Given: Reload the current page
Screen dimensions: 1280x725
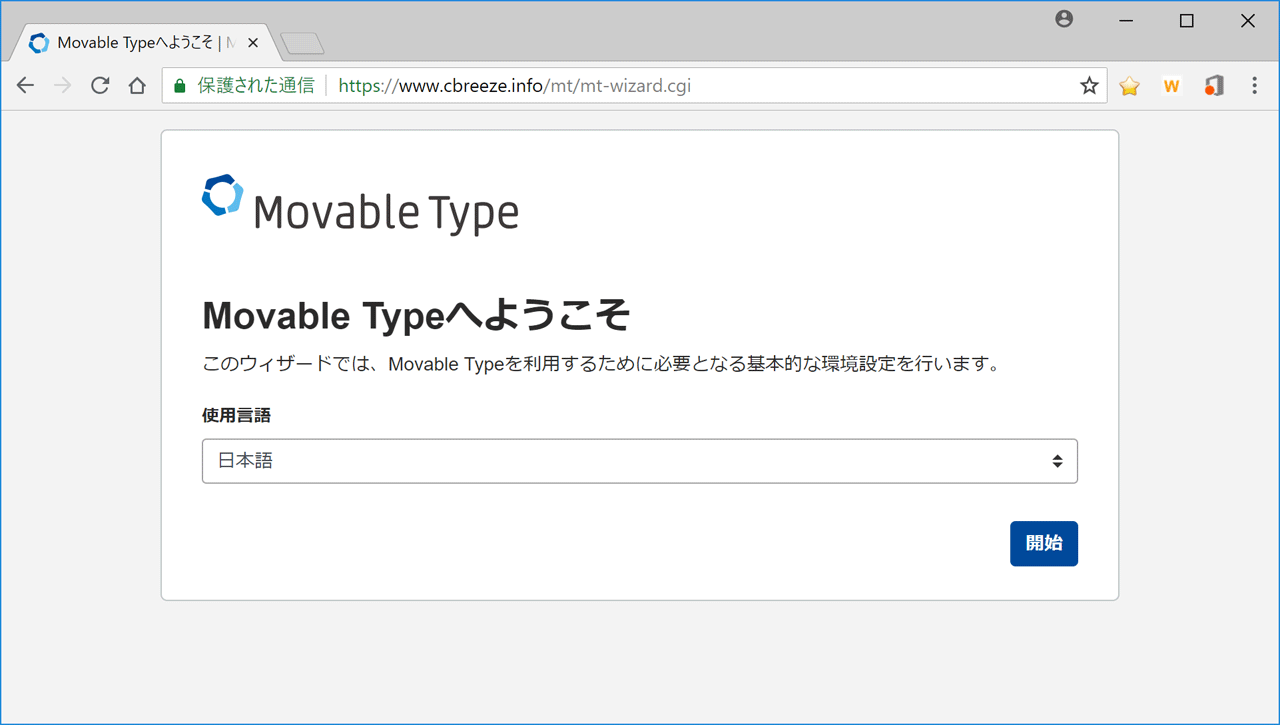Looking at the screenshot, I should click(x=100, y=86).
